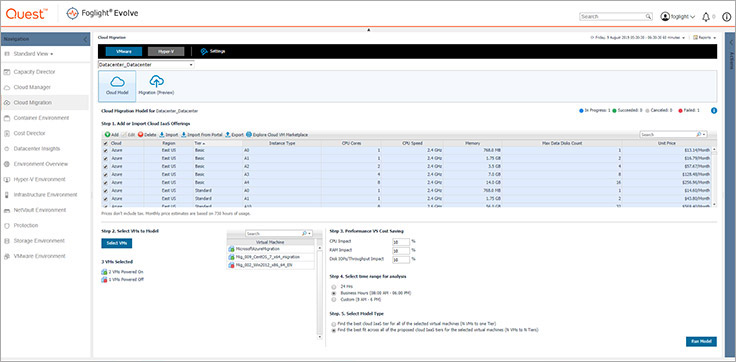
Task: Switch to the VMware tab
Action: click(123, 51)
